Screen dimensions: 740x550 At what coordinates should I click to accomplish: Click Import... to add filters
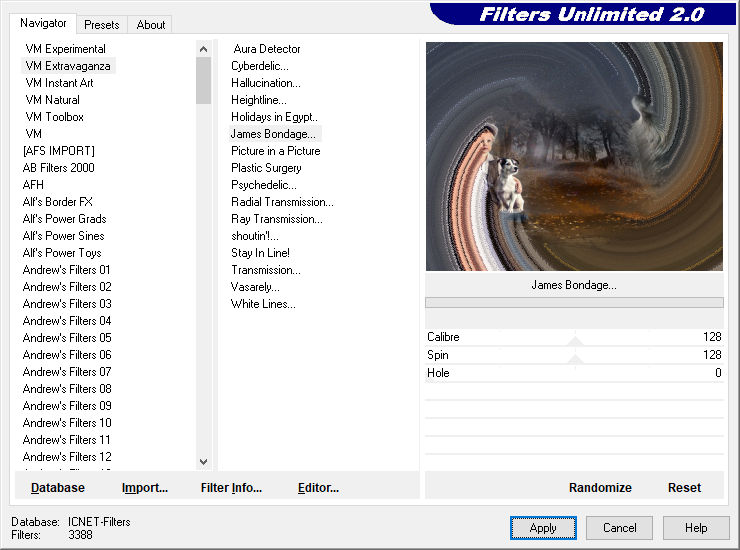144,488
